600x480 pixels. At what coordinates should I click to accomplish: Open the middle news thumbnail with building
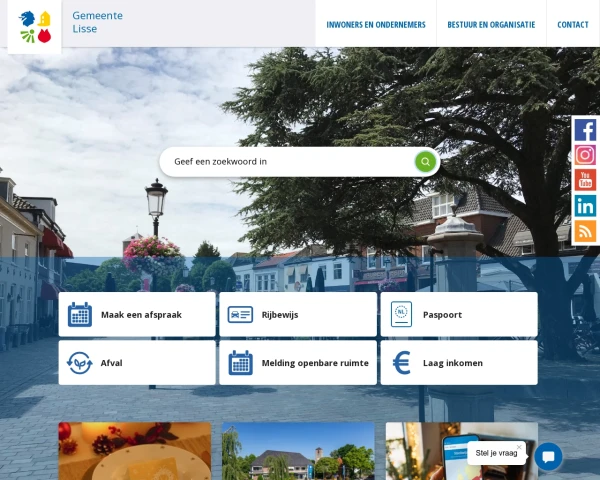(298, 452)
